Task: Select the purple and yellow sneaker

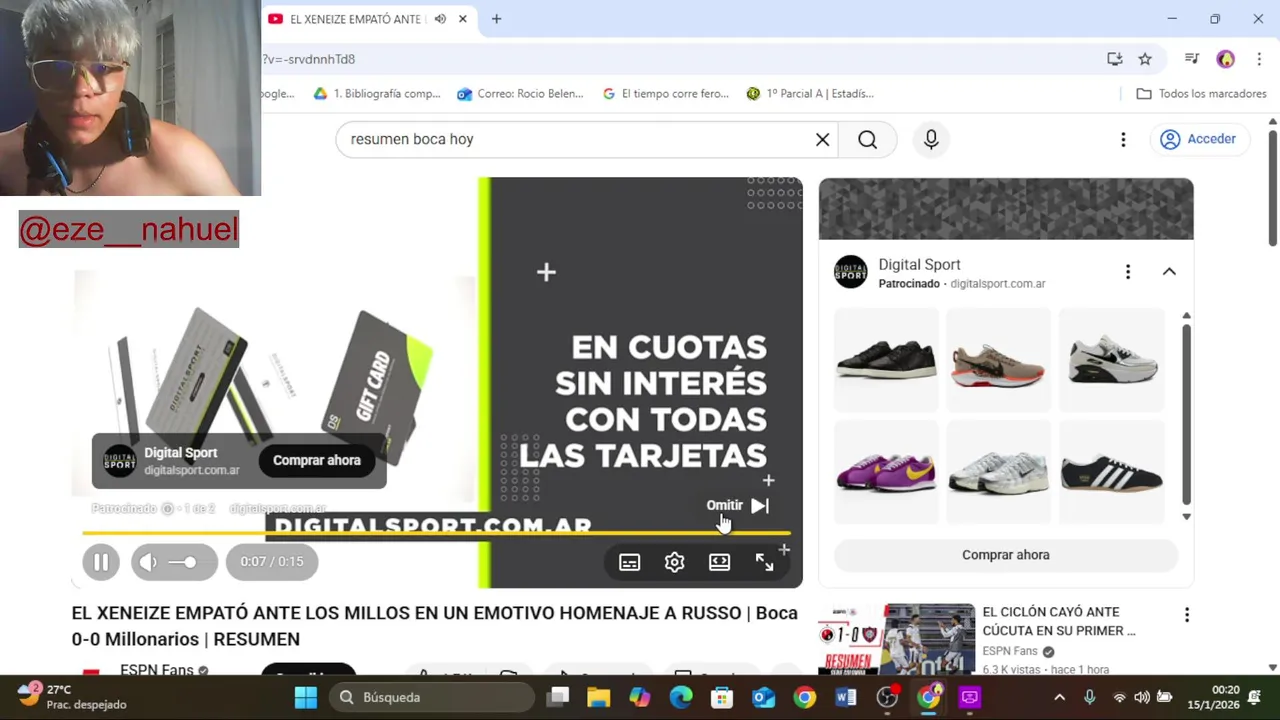Action: click(x=886, y=472)
